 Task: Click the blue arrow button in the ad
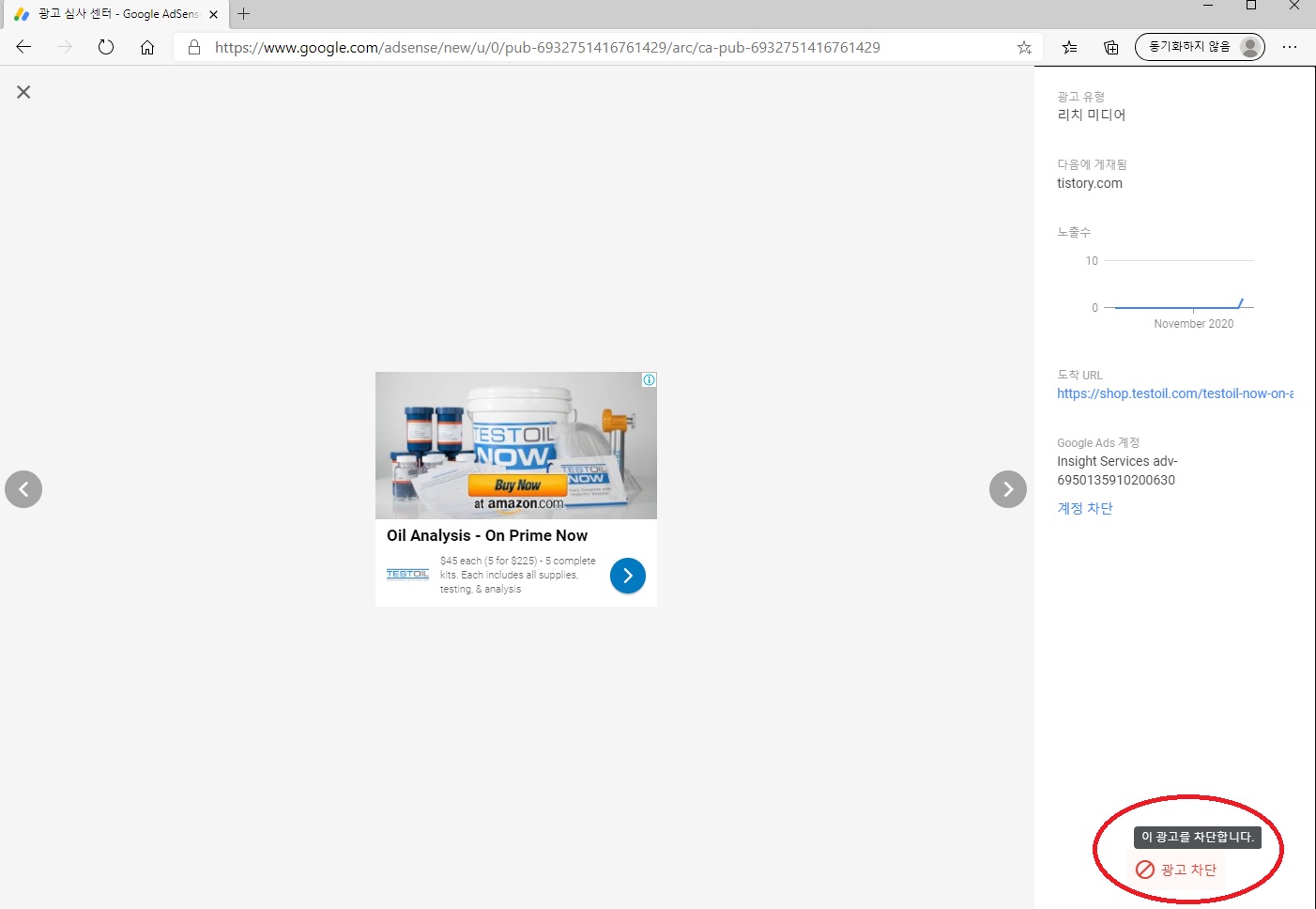628,576
